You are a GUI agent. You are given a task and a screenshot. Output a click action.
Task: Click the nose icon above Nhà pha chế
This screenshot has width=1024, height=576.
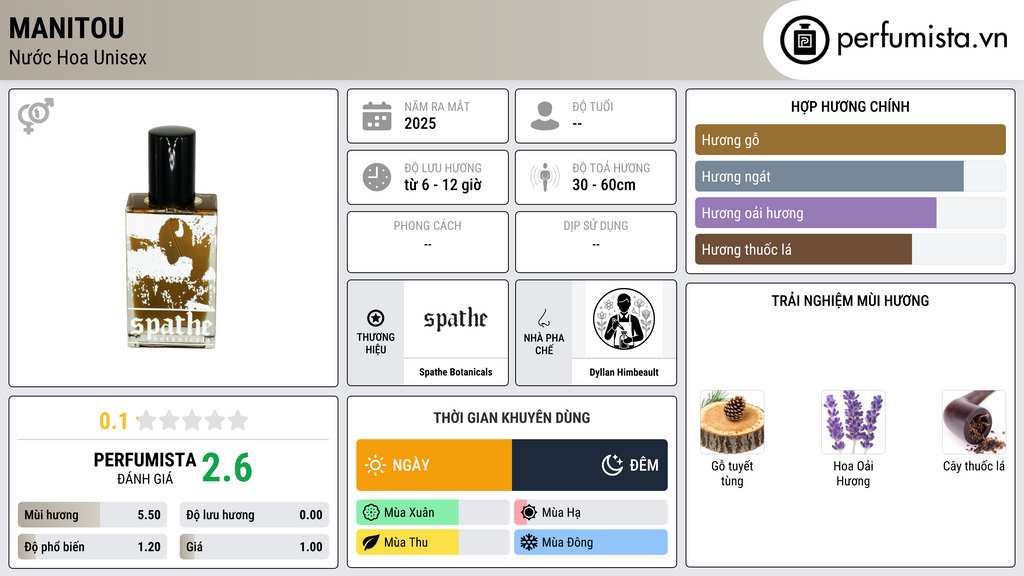point(543,318)
